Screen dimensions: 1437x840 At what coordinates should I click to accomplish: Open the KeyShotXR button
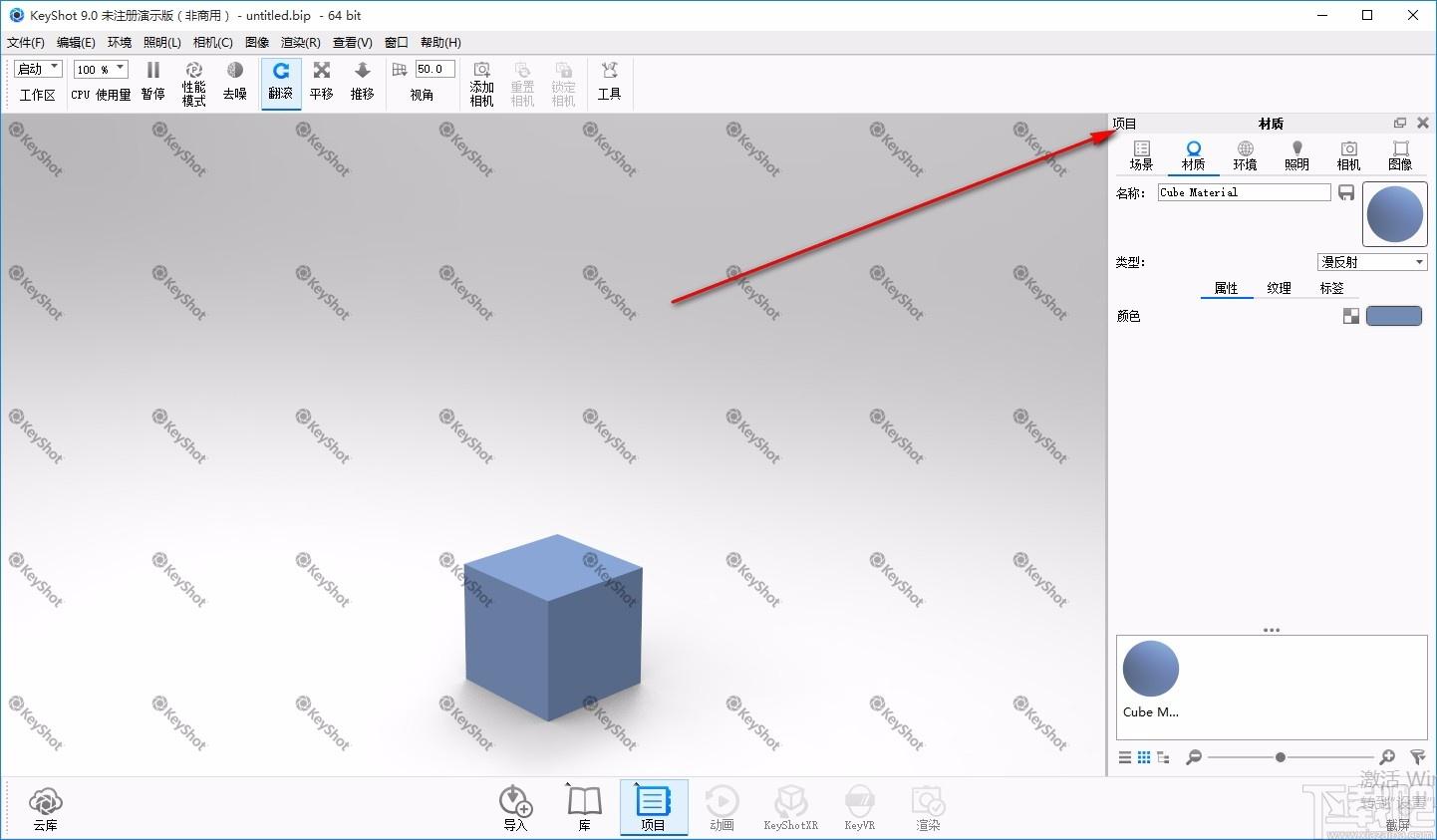tap(791, 808)
